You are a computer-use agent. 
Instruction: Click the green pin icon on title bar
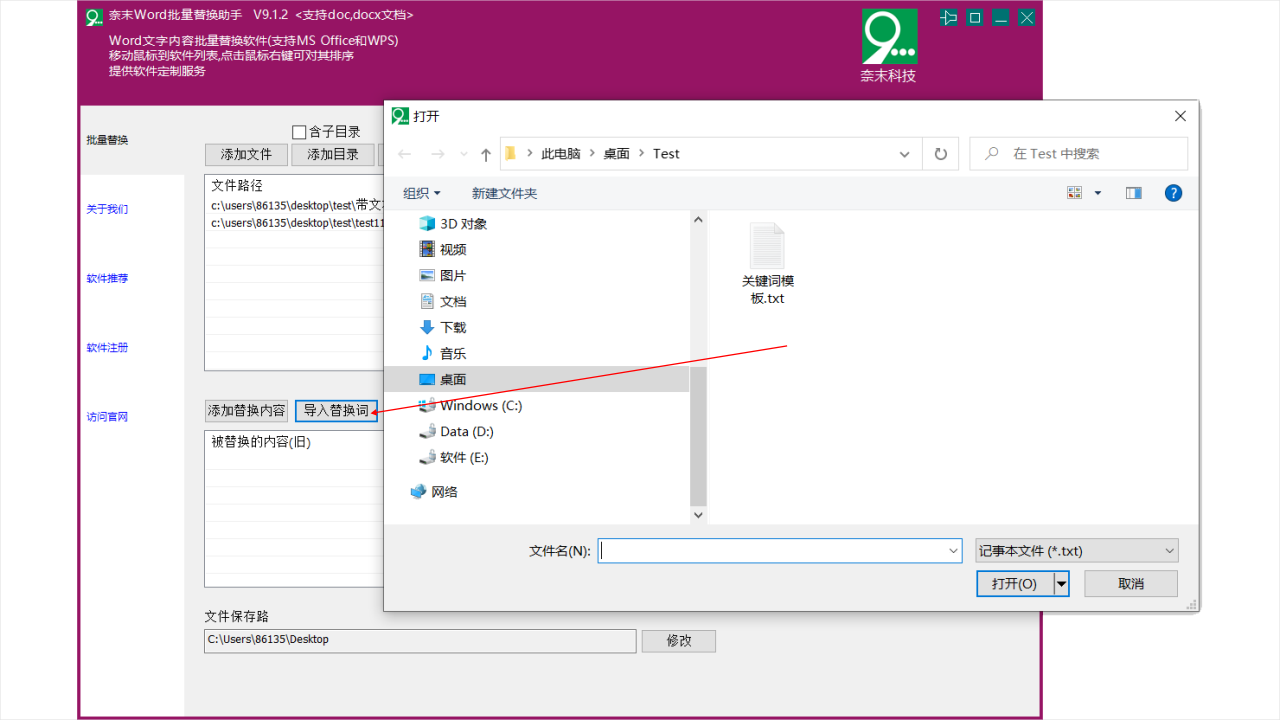coord(948,17)
